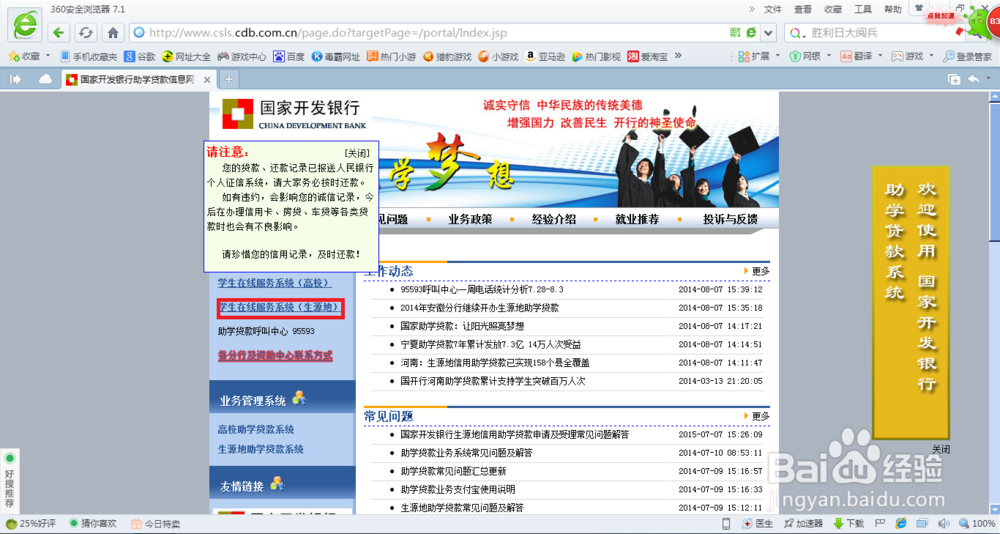The height and width of the screenshot is (534, 1000).
Task: Click the address bar URL field
Action: 427,33
